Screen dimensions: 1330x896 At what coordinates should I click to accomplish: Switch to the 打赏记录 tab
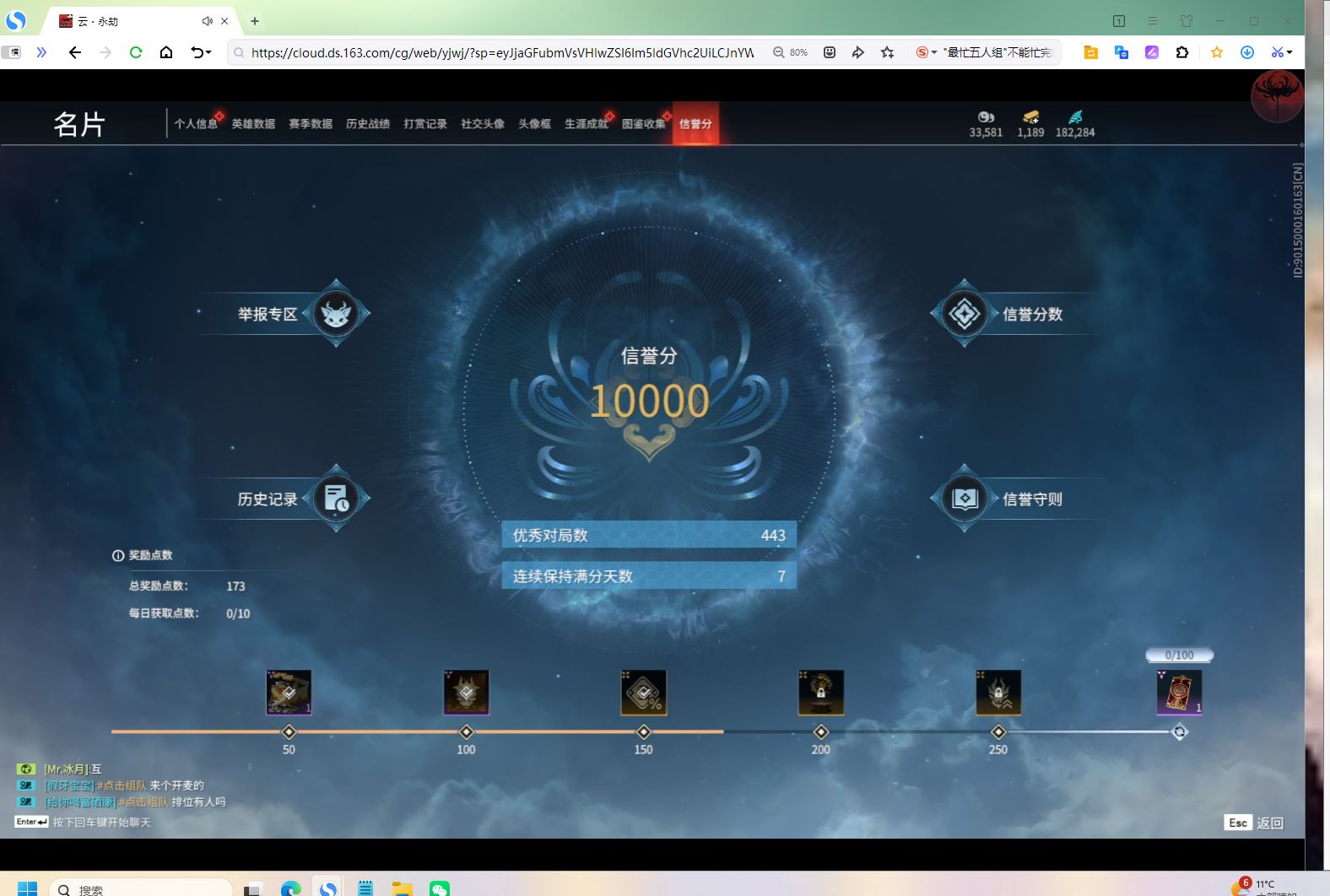[x=425, y=123]
